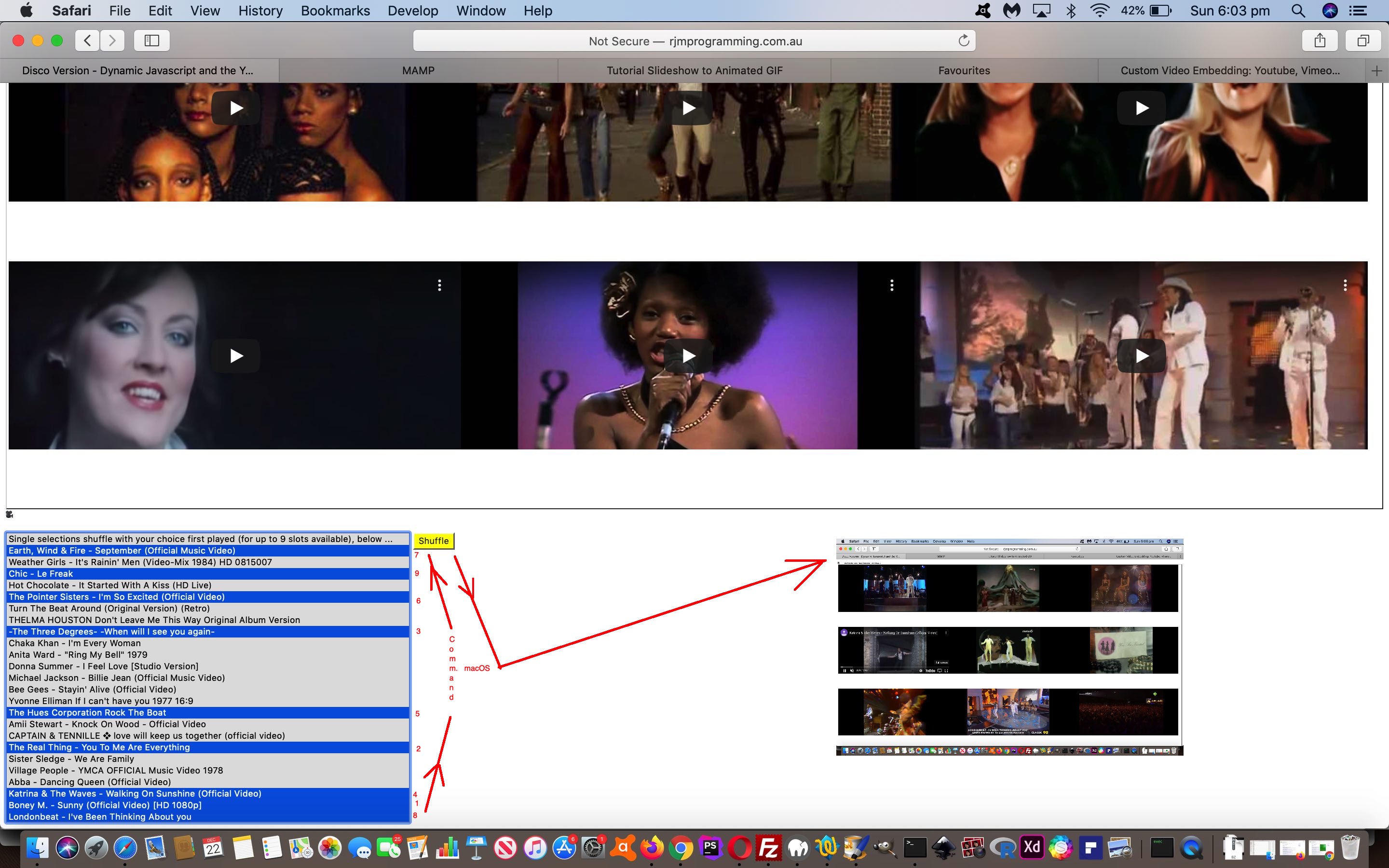Viewport: 1389px width, 868px height.
Task: Play the video showing three women's faces
Action: (236, 108)
